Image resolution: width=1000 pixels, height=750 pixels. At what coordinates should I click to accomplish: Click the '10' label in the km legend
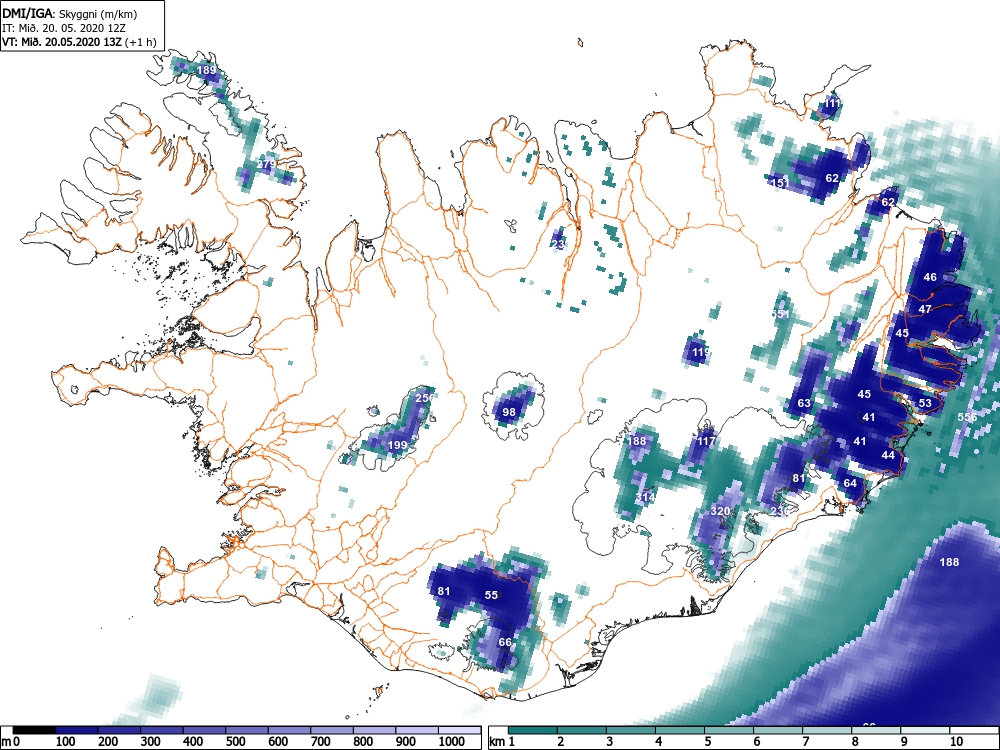(x=956, y=742)
